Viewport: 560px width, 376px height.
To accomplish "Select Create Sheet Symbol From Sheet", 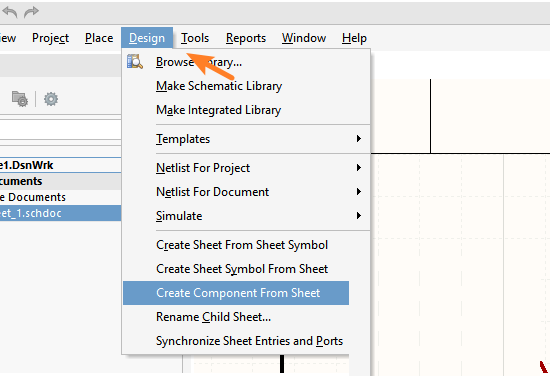I will [242, 269].
